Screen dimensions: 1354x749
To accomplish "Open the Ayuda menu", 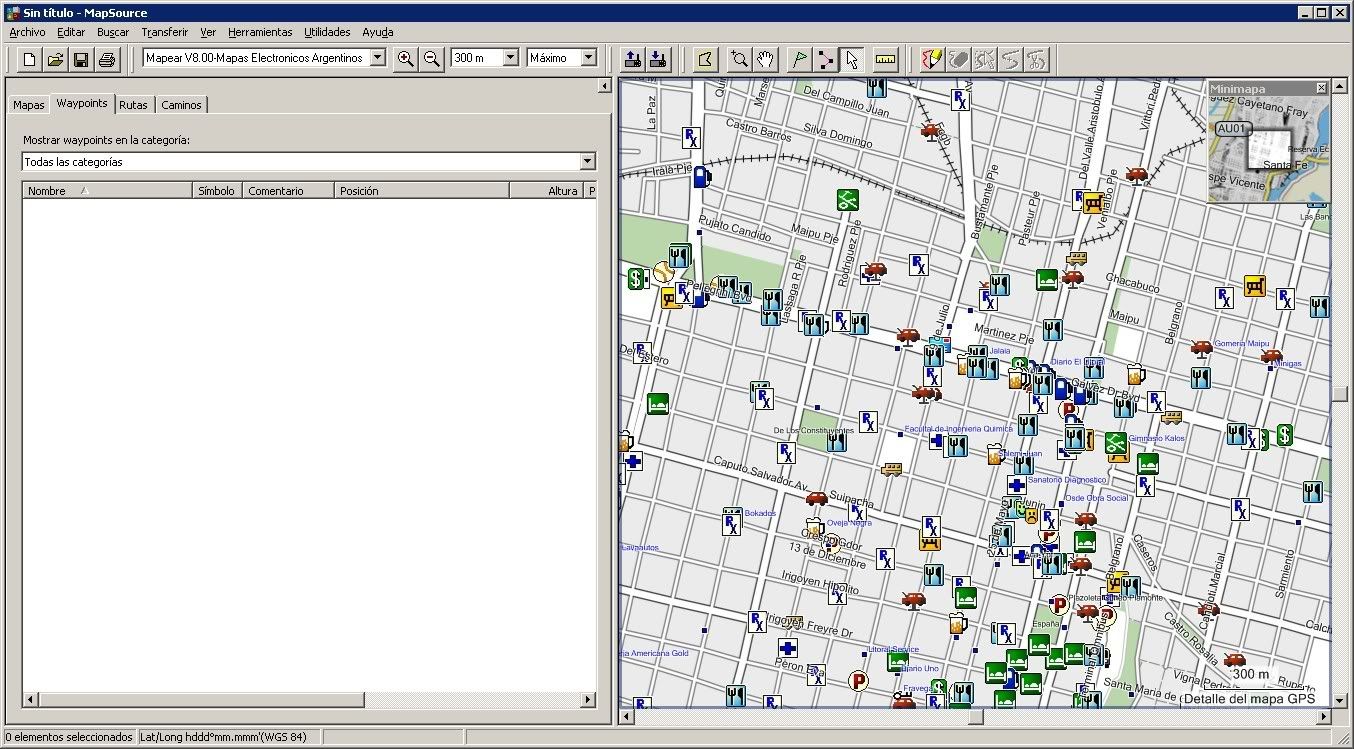I will pyautogui.click(x=378, y=32).
